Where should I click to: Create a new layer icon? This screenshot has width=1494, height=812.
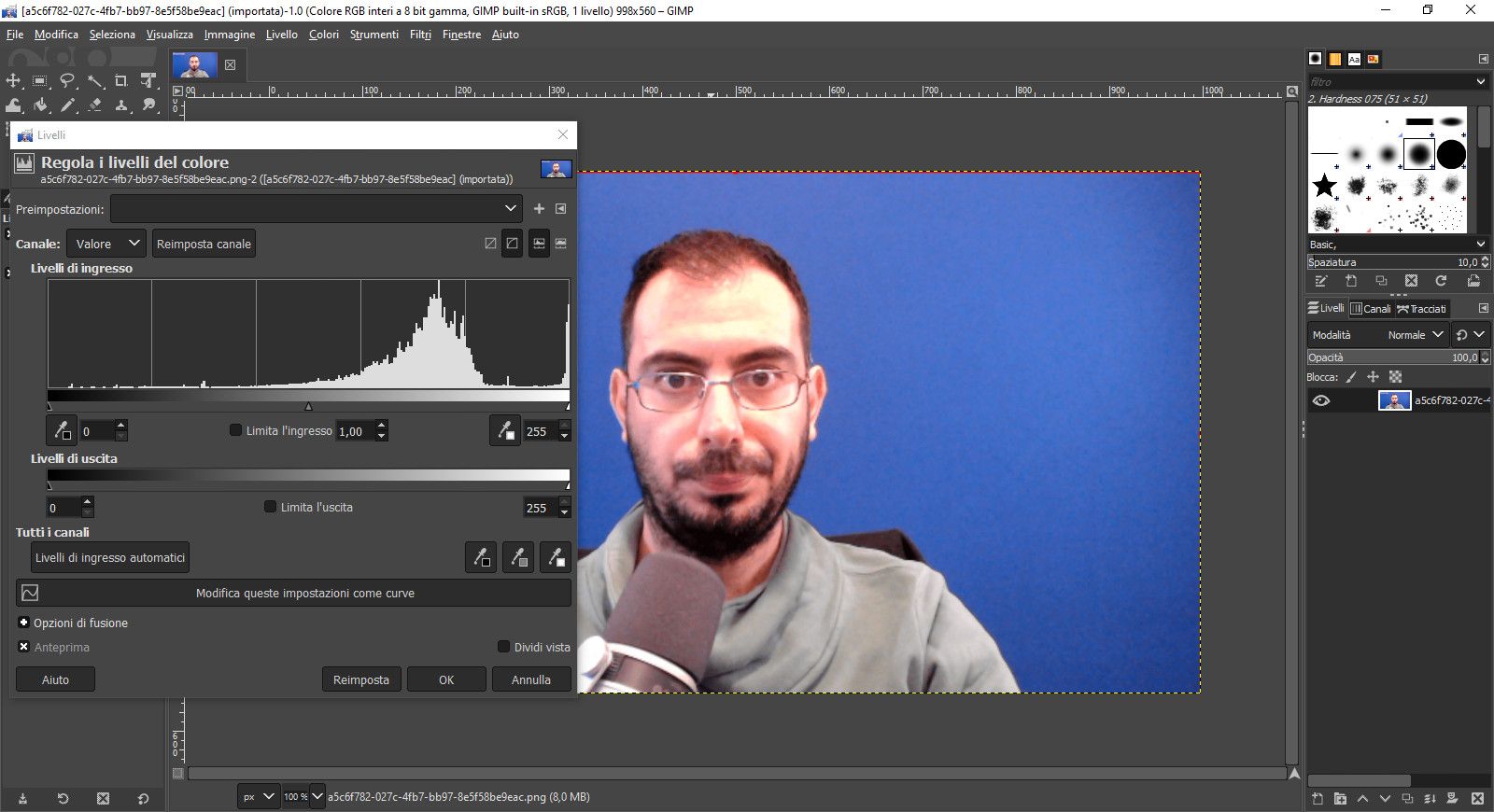point(1318,799)
